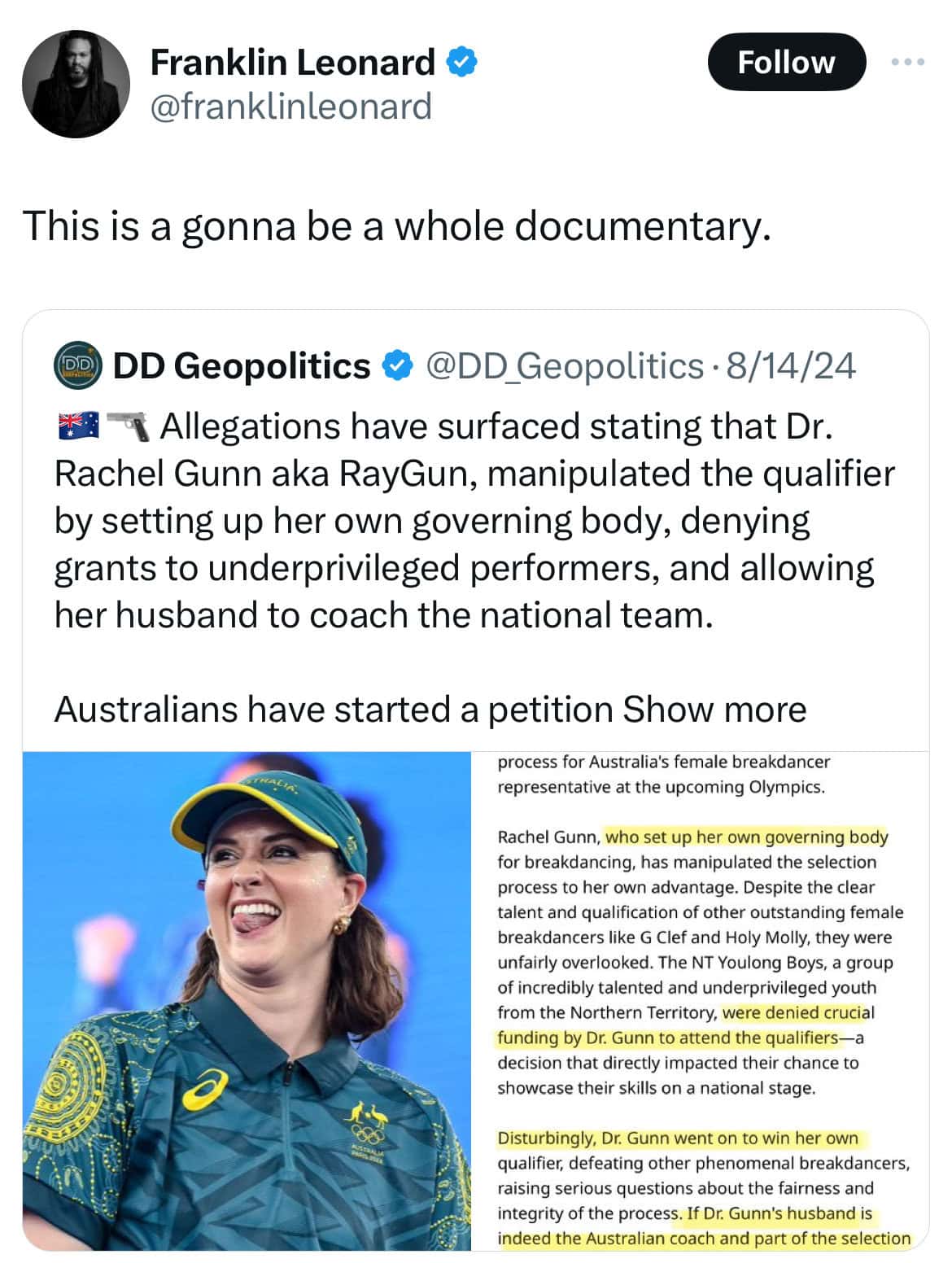Open the photo of the breakdancer in visor

[x=247, y=1000]
